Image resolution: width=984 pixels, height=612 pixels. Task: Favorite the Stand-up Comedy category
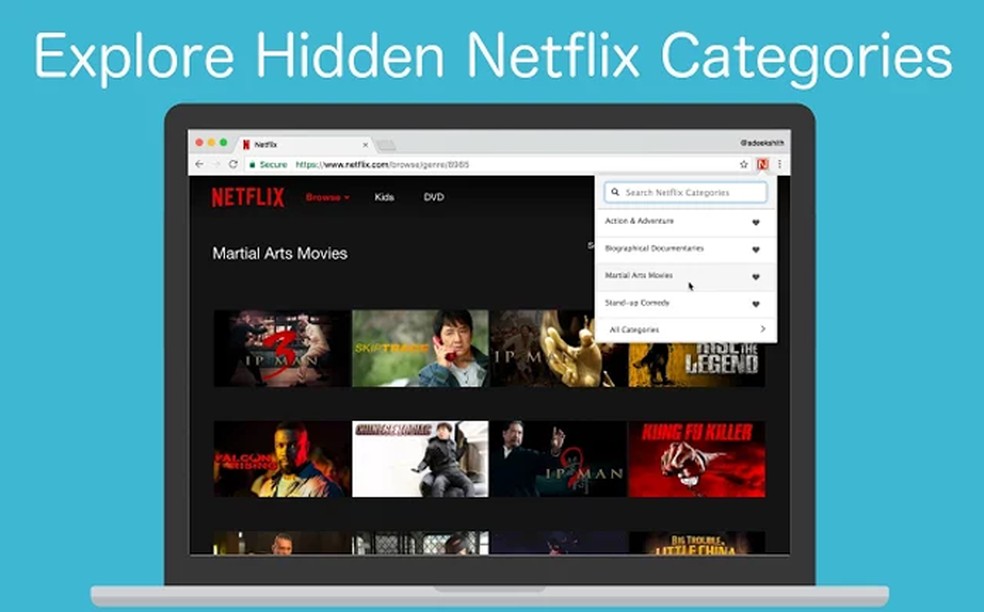click(x=756, y=302)
